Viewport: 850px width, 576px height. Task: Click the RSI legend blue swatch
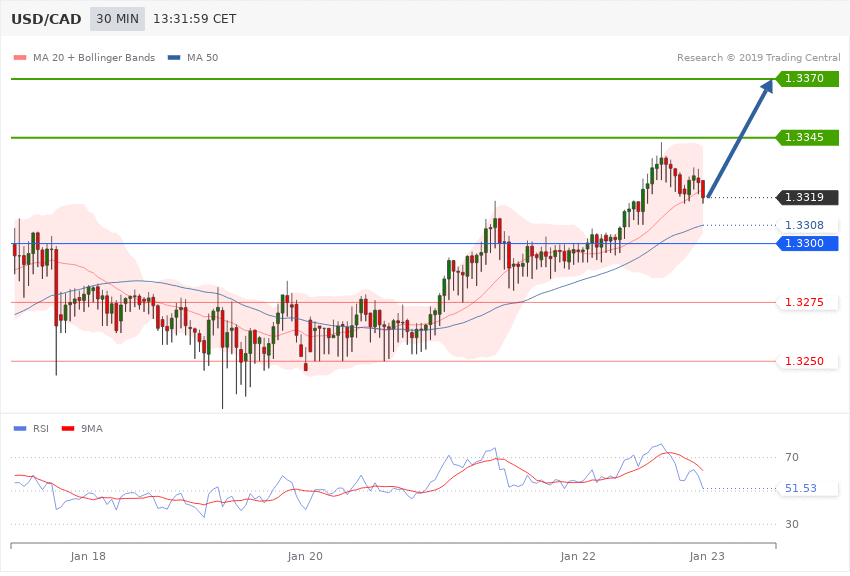coord(20,429)
